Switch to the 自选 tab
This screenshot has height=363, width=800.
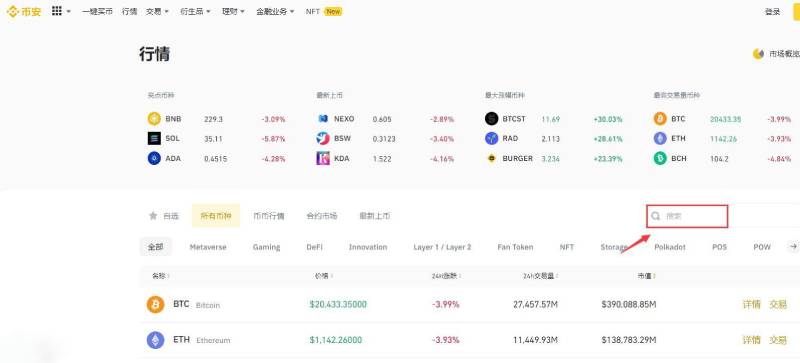click(164, 216)
